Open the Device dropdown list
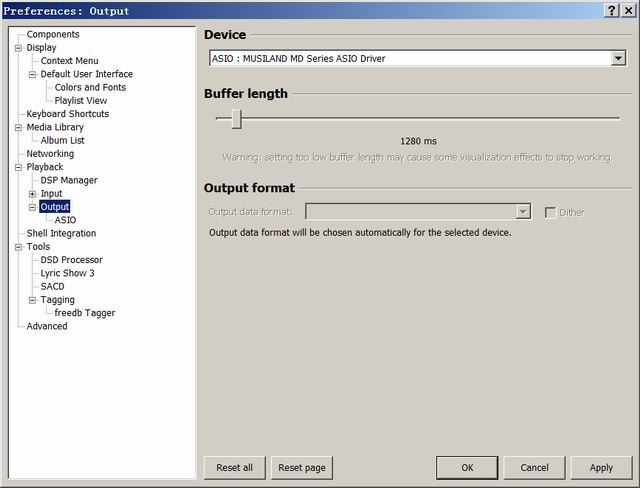Image resolution: width=640 pixels, height=488 pixels. coord(618,59)
